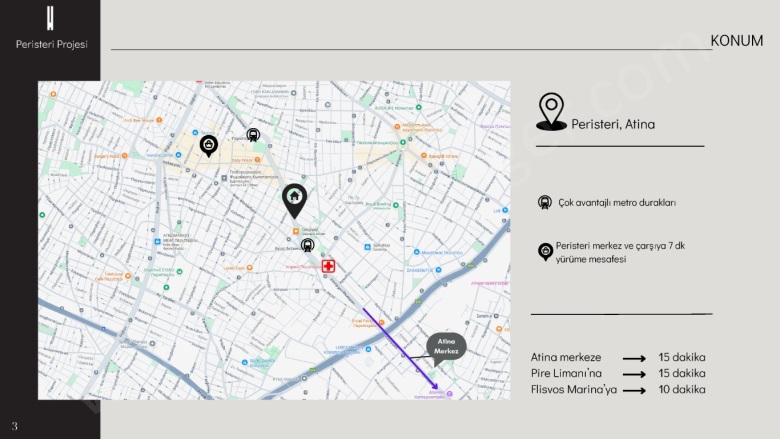Click the slide page number 3

click(15, 426)
